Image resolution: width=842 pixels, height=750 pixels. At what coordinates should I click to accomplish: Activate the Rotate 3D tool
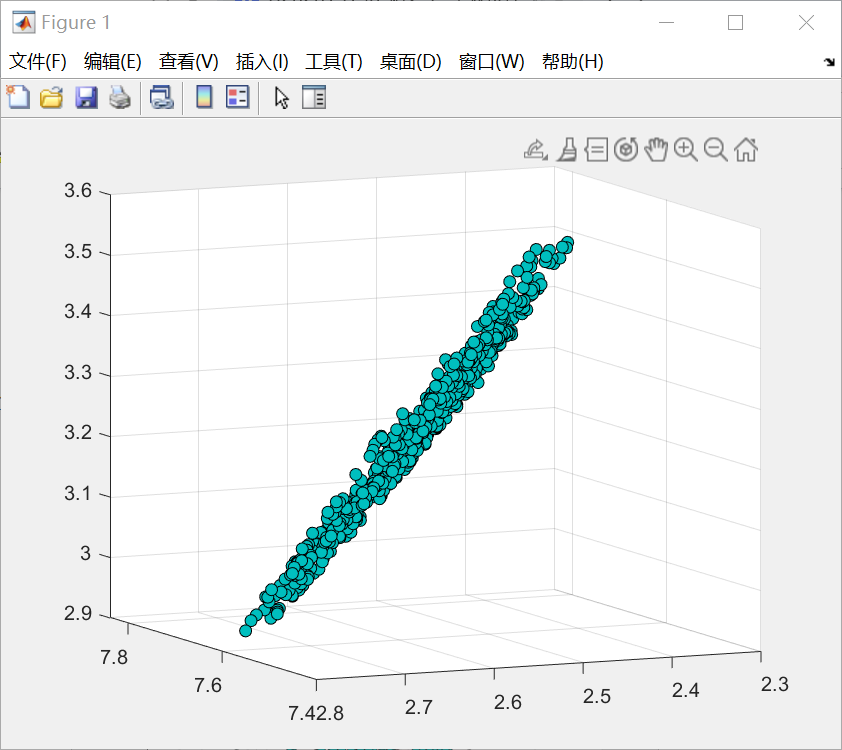(x=626, y=150)
